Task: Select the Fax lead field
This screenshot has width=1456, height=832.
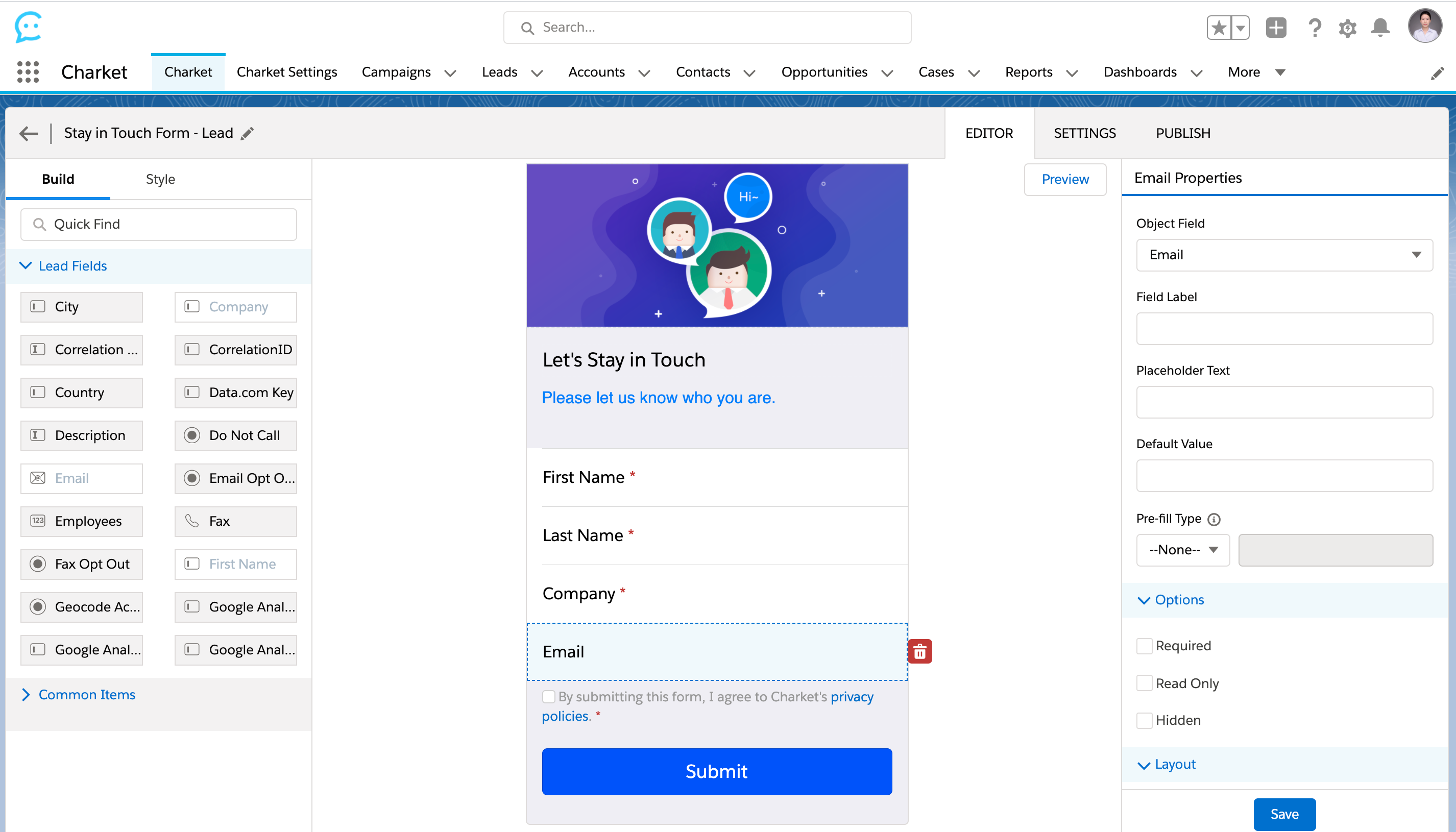Action: pos(235,521)
